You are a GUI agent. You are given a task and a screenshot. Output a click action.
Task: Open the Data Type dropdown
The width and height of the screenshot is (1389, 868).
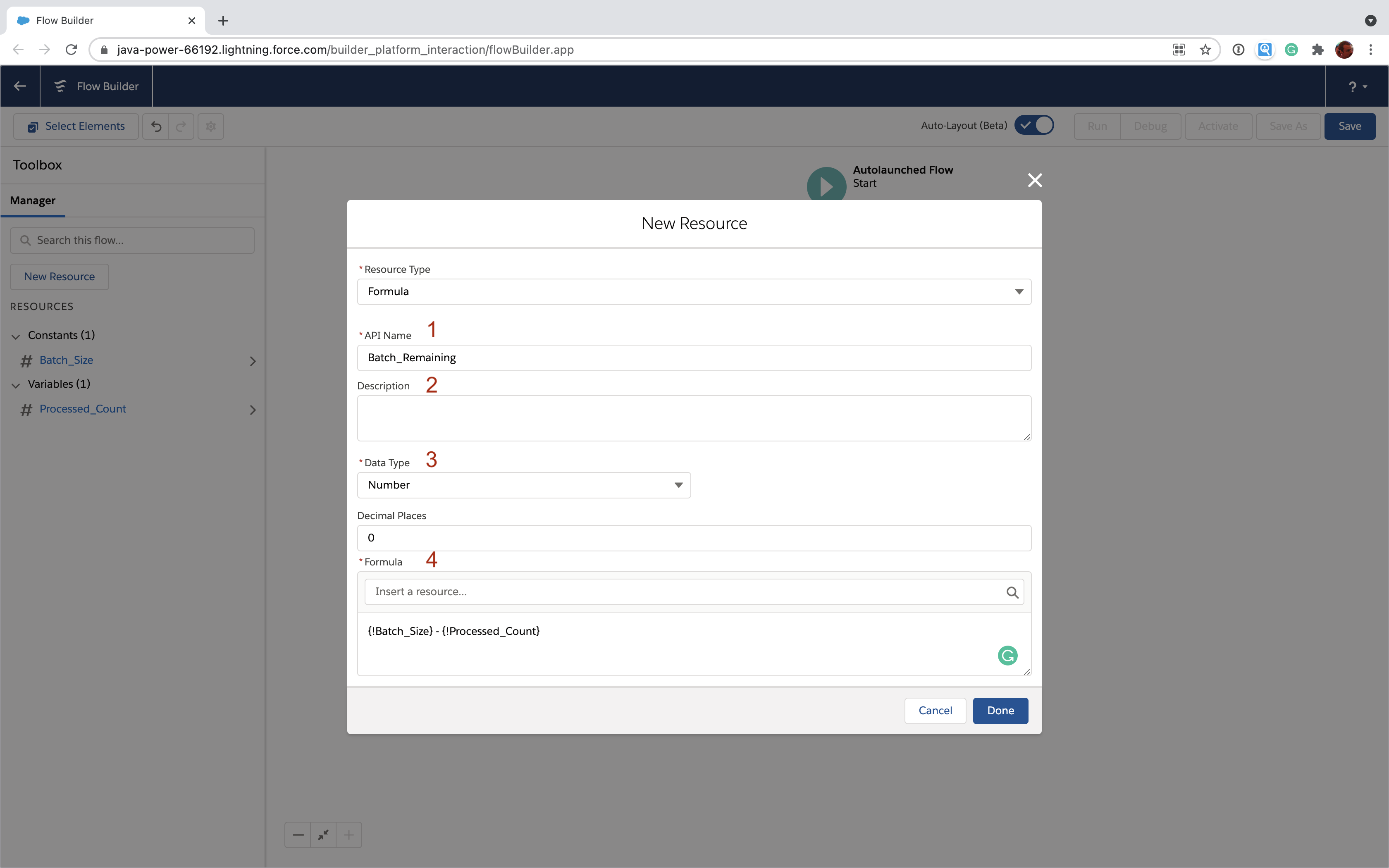[x=524, y=484]
